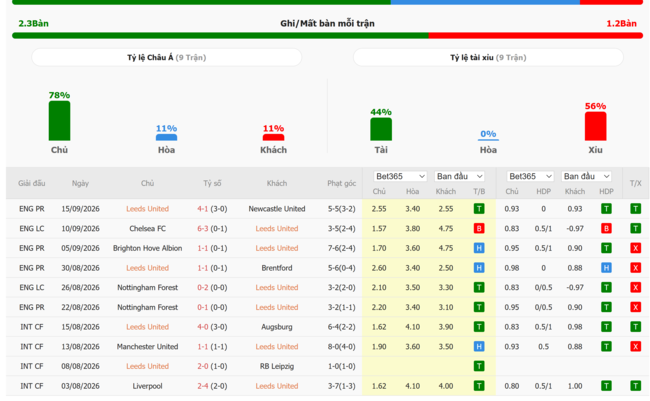Click the red B handicap badge in Chelsea row
This screenshot has width=650, height=401.
click(x=606, y=228)
